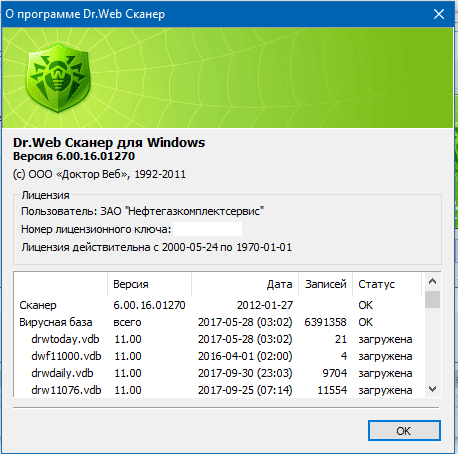Click the date 2012-01-27 in Сканер row
This screenshot has width=458, height=454.
point(265,305)
